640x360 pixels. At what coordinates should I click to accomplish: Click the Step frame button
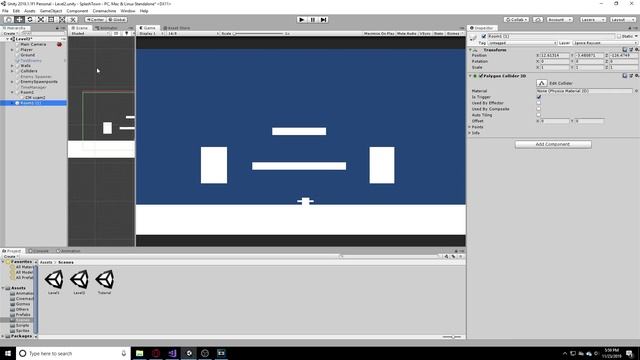point(324,20)
